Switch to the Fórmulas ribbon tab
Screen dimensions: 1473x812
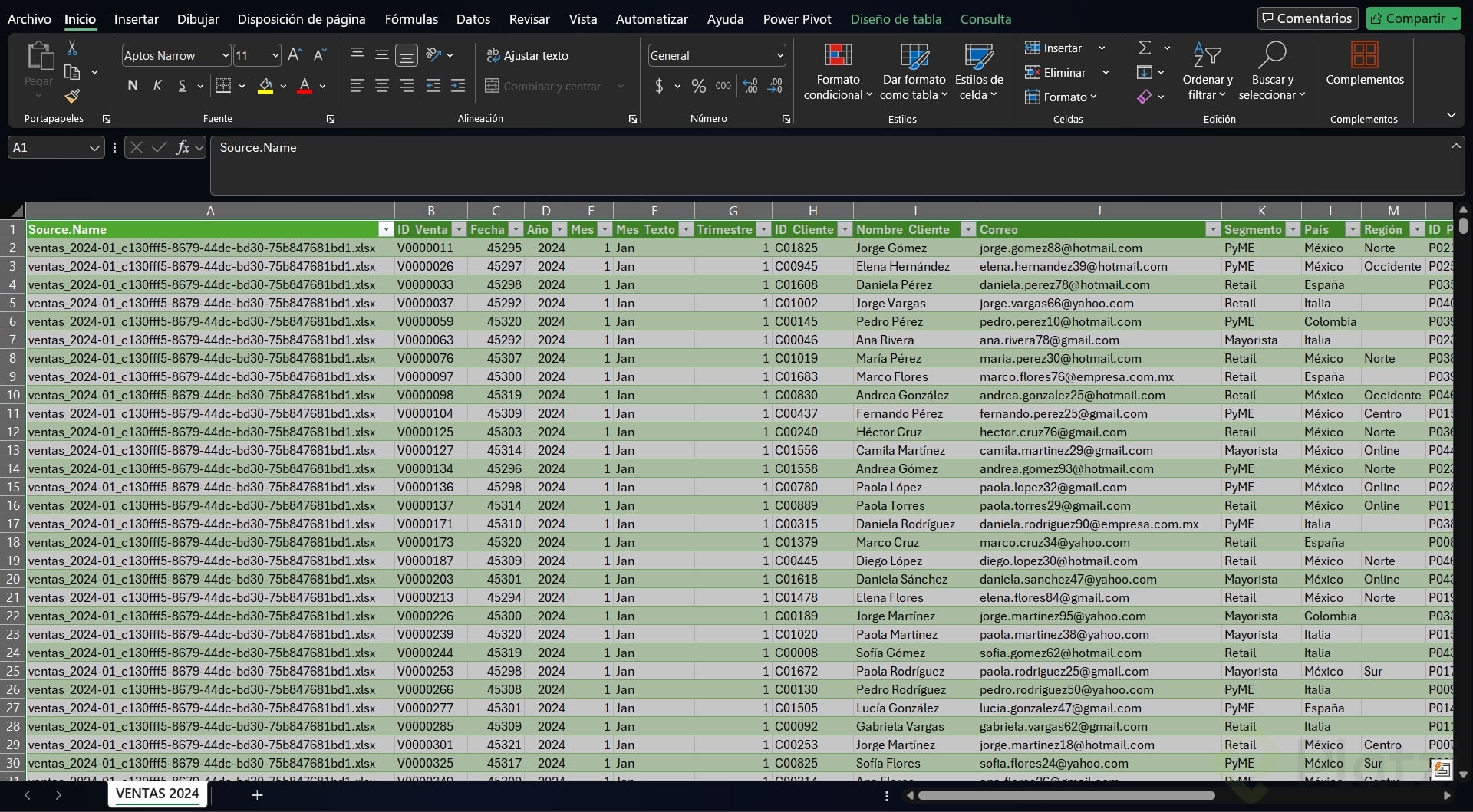pos(411,19)
